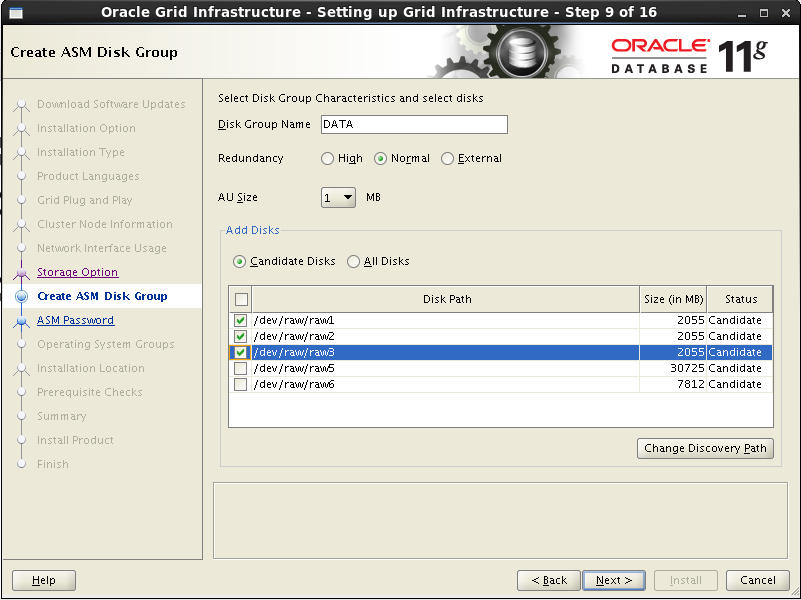Click the ASM Password step node icon
The height and width of the screenshot is (600, 801).
click(x=21, y=321)
